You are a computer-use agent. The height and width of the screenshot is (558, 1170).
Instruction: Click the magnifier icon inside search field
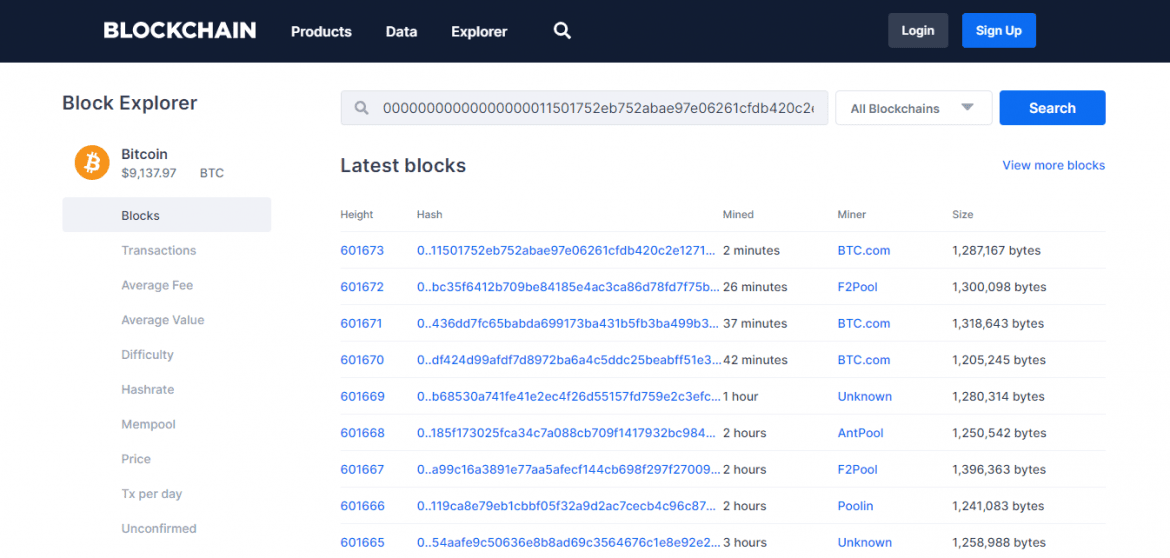pyautogui.click(x=361, y=108)
